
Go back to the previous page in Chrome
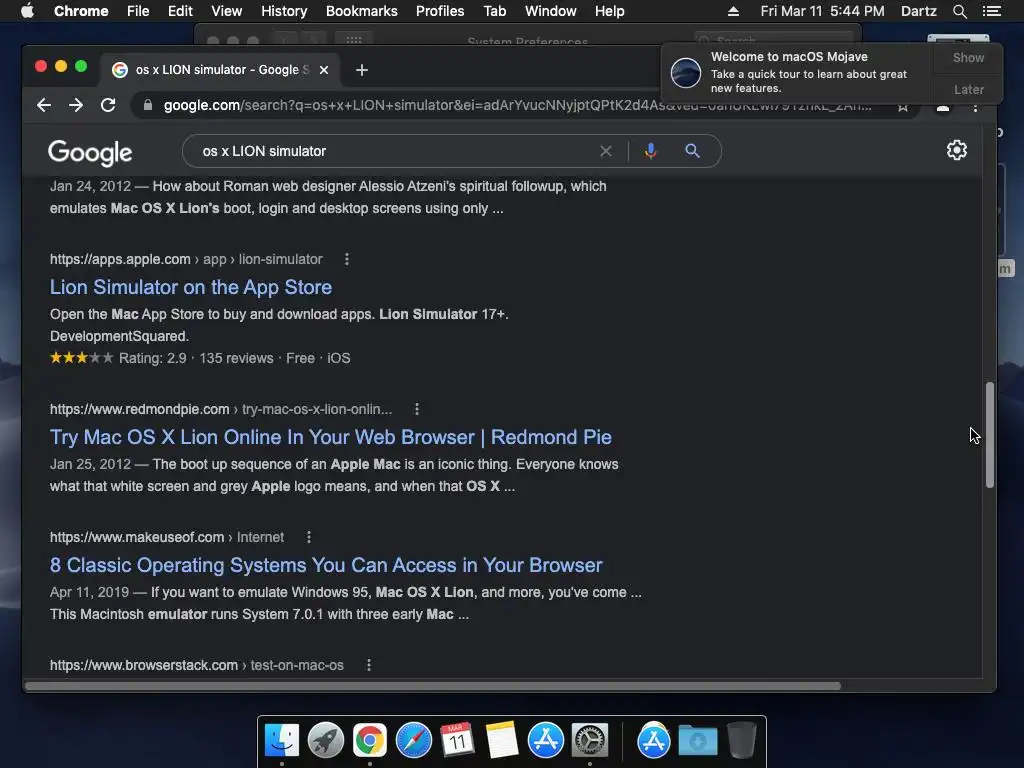point(44,105)
